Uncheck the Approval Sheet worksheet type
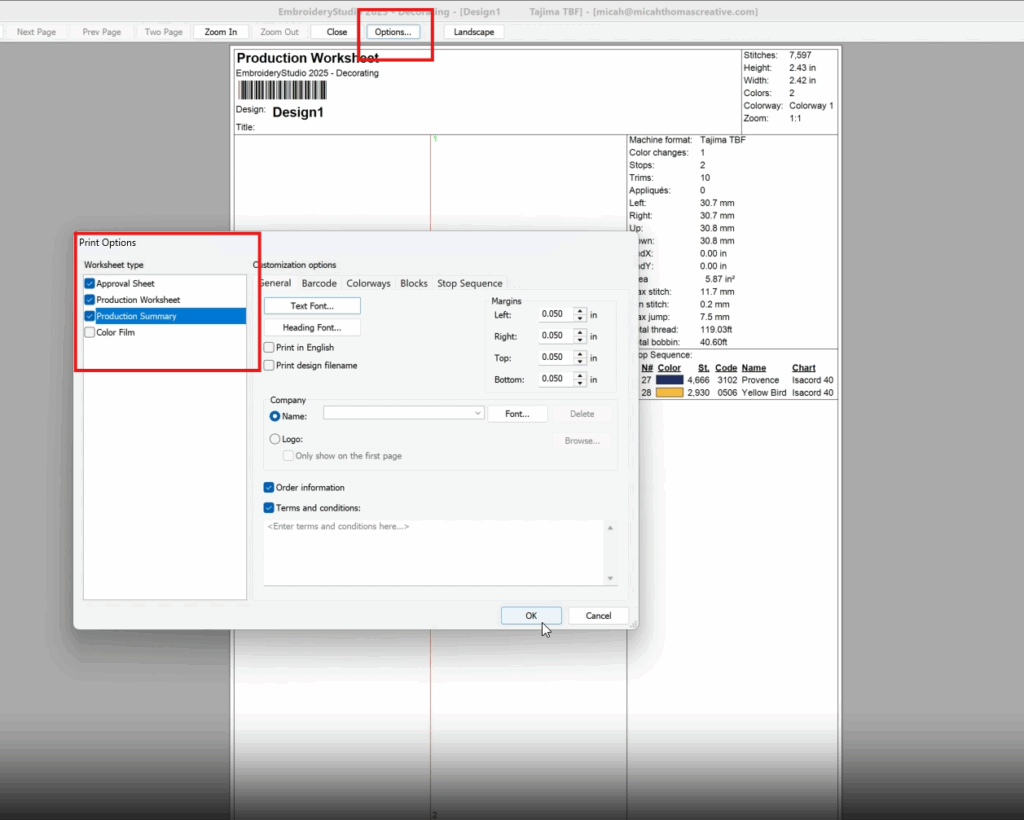This screenshot has height=820, width=1024. (90, 284)
